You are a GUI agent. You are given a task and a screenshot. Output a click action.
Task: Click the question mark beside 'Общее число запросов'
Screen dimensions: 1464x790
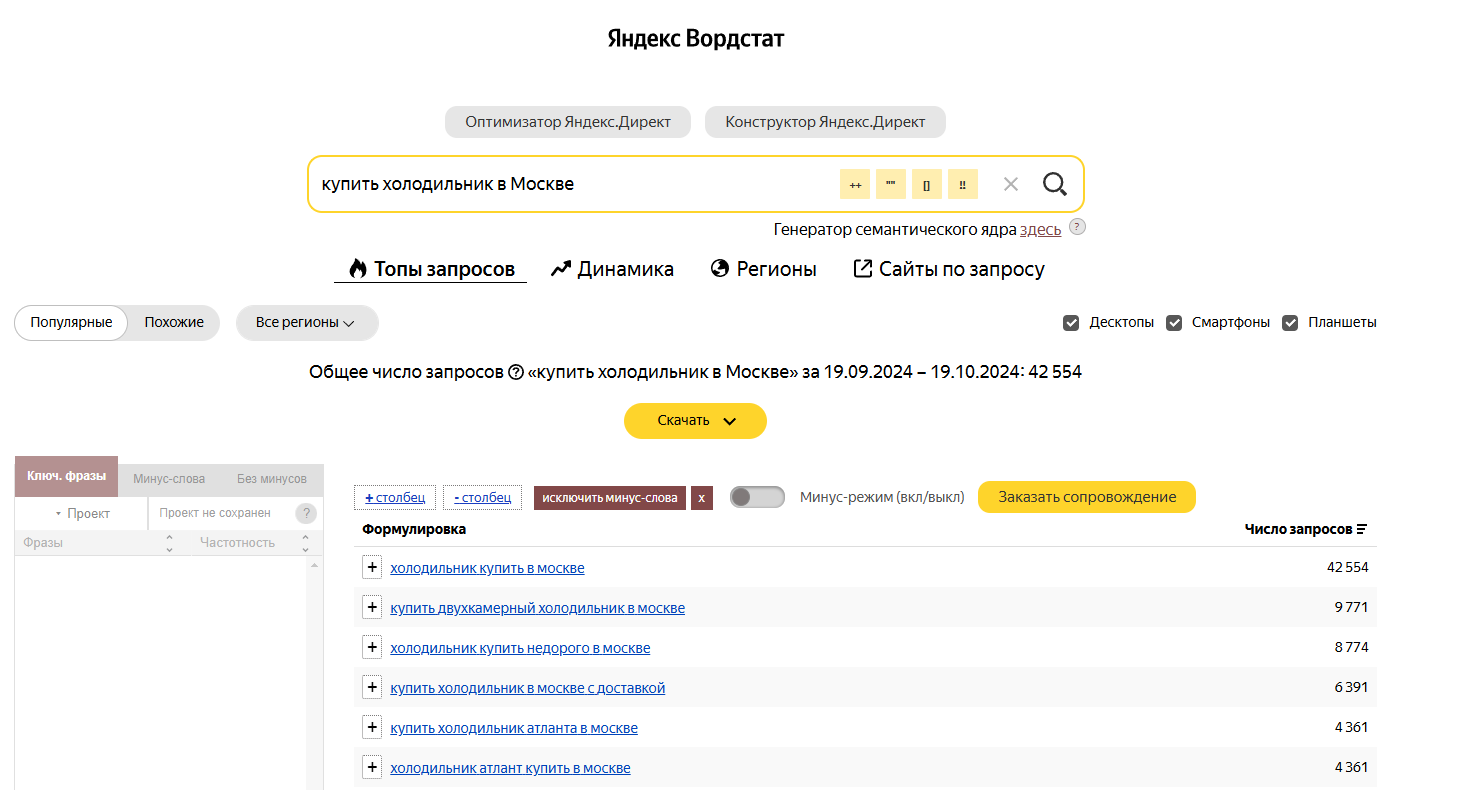tap(516, 372)
